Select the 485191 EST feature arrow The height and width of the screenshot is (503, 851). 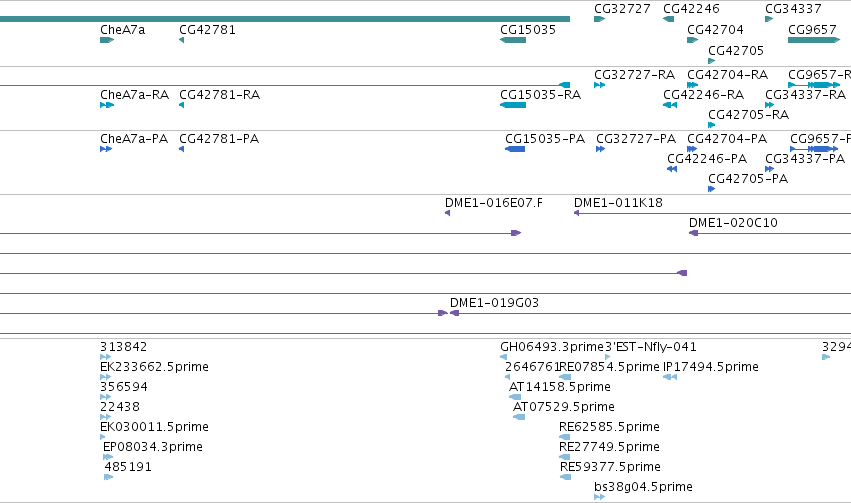coord(109,477)
